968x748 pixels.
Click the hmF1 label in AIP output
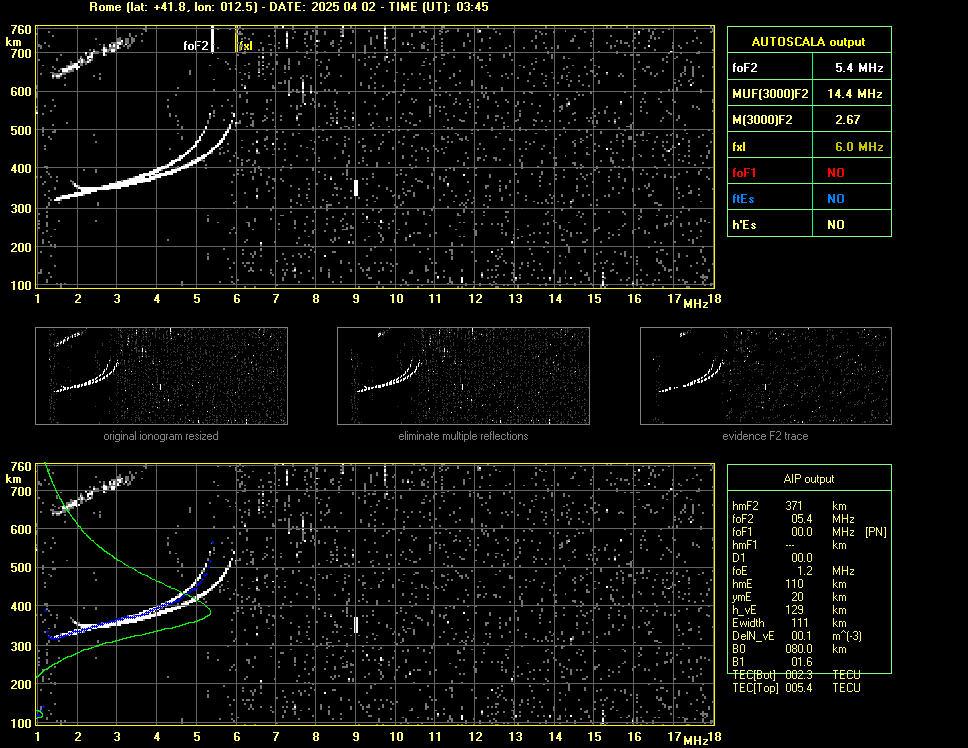tap(745, 545)
